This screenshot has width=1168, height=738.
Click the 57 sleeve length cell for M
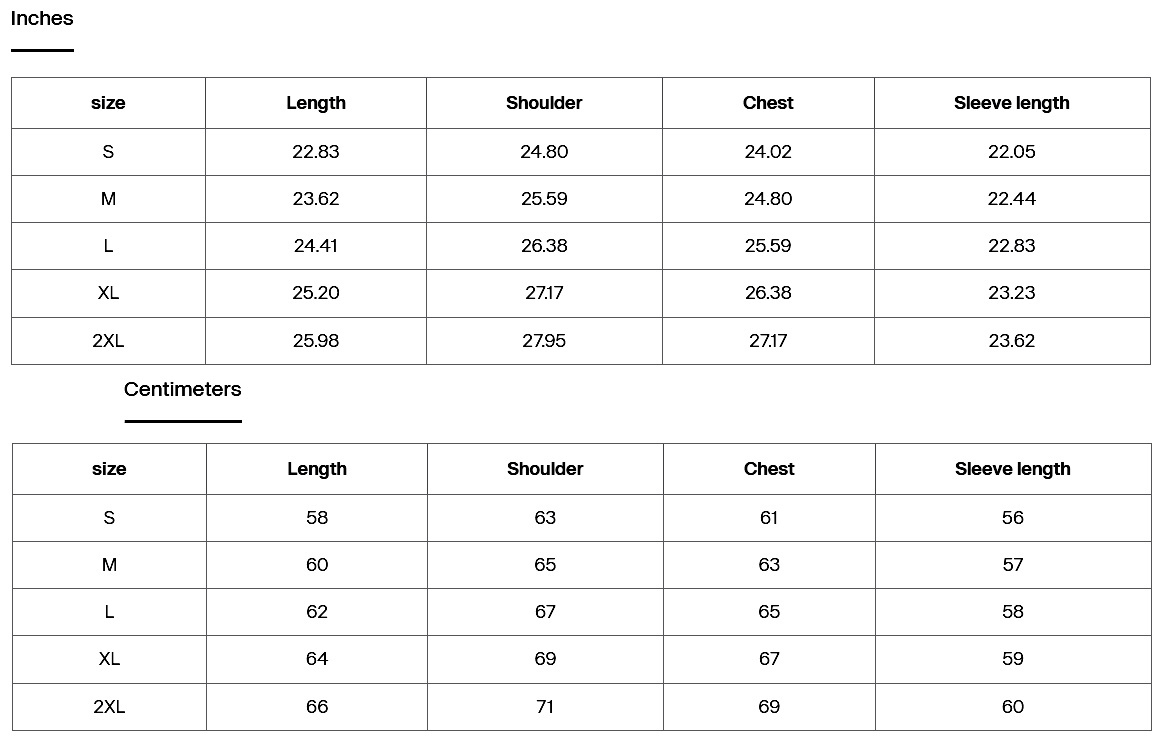[1013, 564]
